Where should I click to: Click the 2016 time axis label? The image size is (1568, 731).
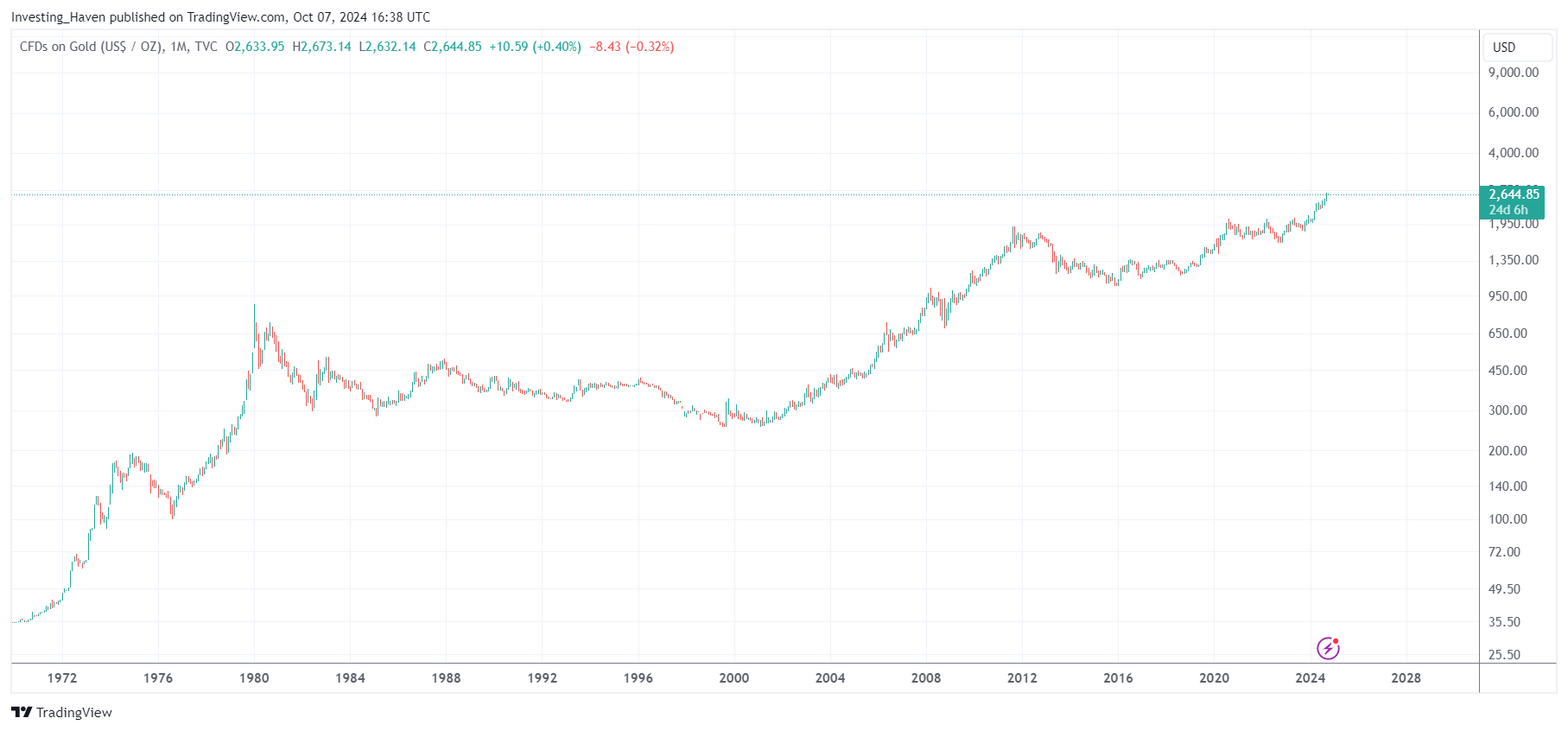tap(1118, 678)
